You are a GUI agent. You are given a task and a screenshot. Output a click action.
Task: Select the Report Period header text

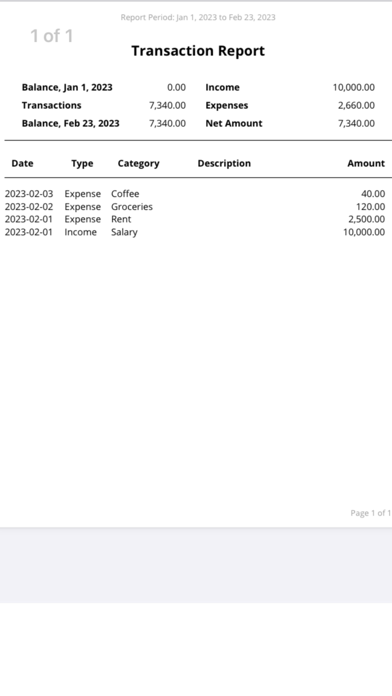tap(198, 17)
